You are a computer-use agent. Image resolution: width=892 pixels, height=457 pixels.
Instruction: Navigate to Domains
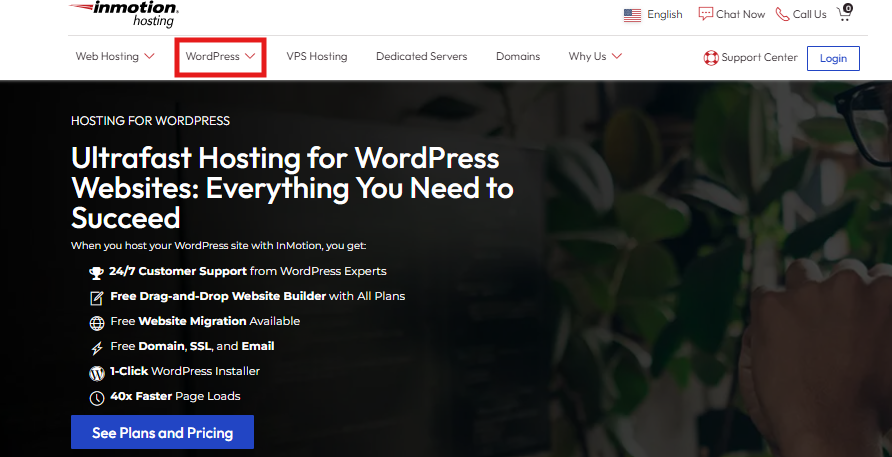(518, 56)
